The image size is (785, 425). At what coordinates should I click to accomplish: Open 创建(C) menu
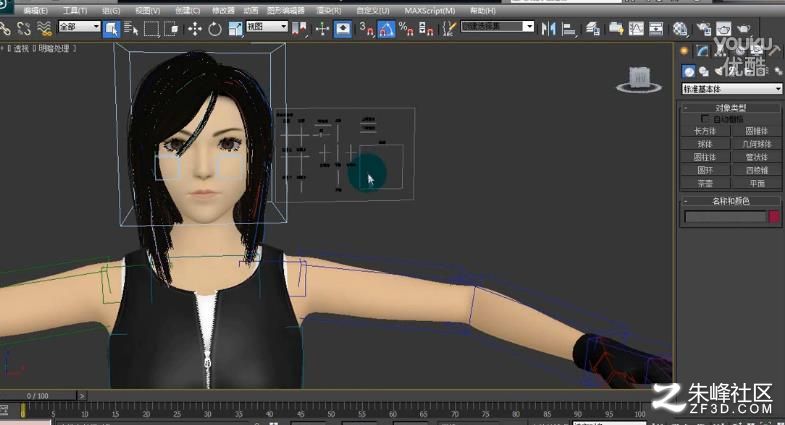(187, 10)
